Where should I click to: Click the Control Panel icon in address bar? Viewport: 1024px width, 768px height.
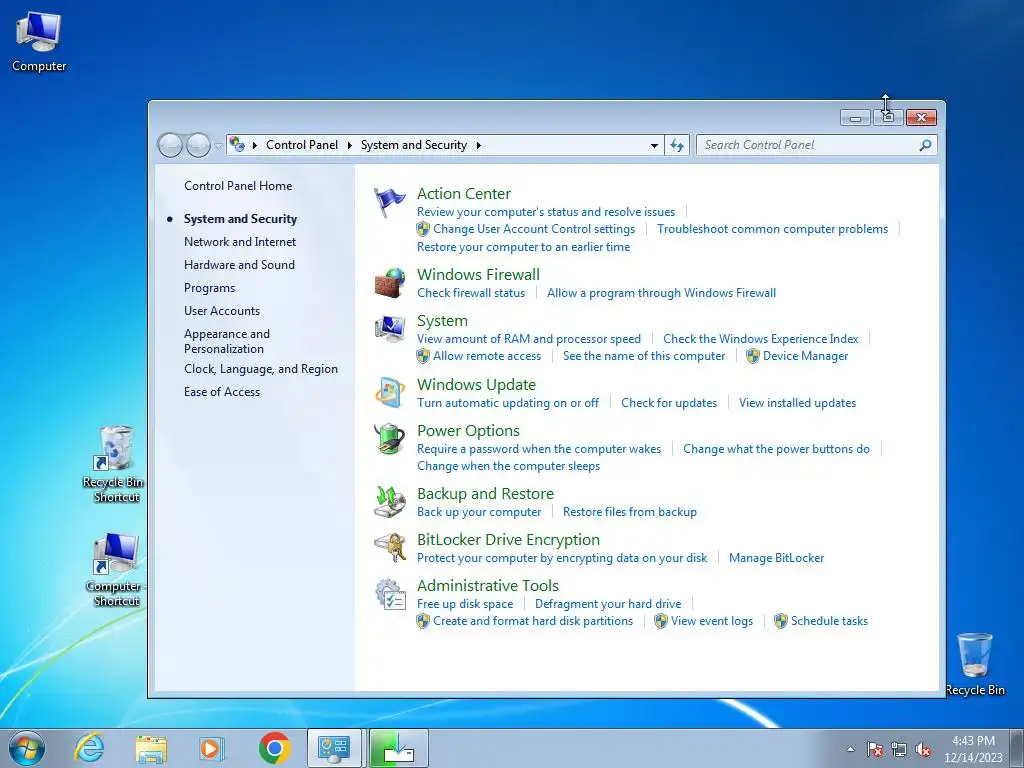click(x=237, y=144)
